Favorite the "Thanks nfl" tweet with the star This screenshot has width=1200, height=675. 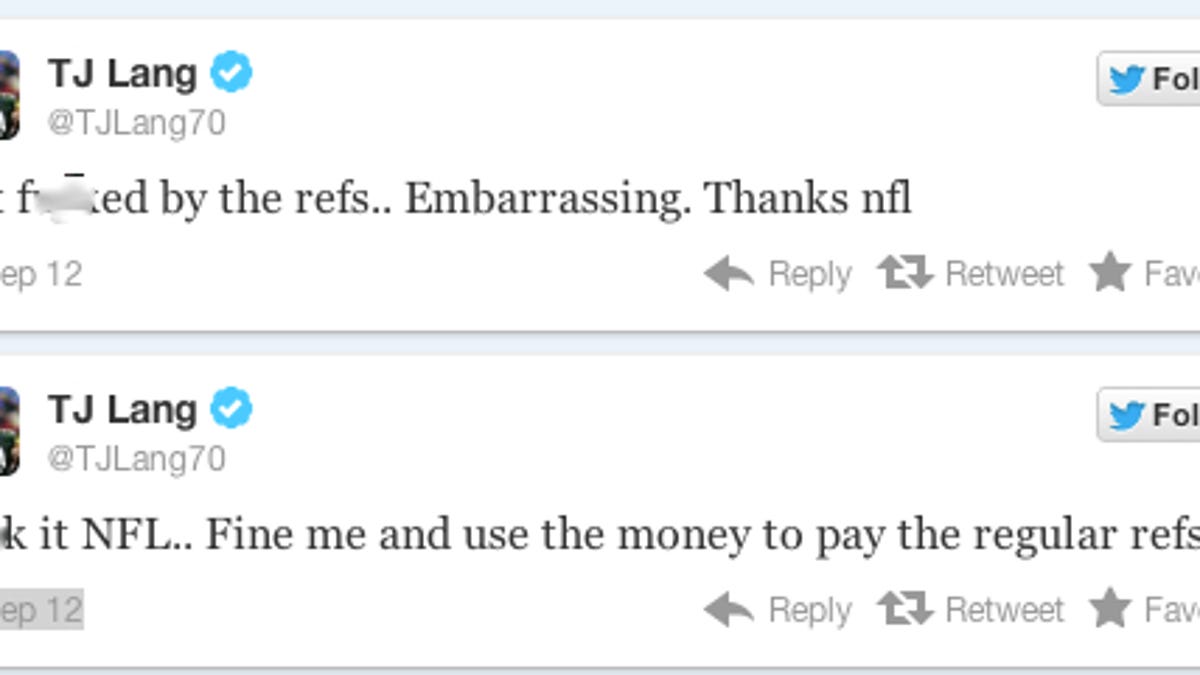tap(1110, 273)
